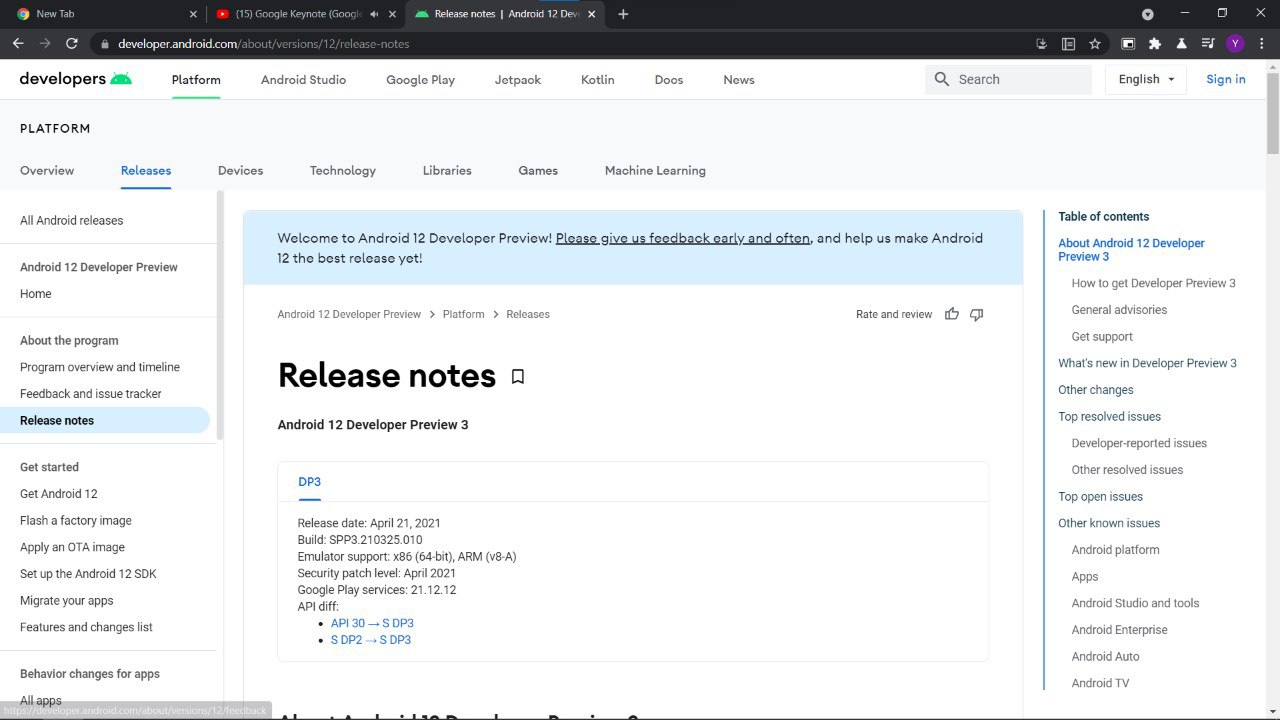
Task: Click the thumbs up rating icon
Action: pos(952,314)
